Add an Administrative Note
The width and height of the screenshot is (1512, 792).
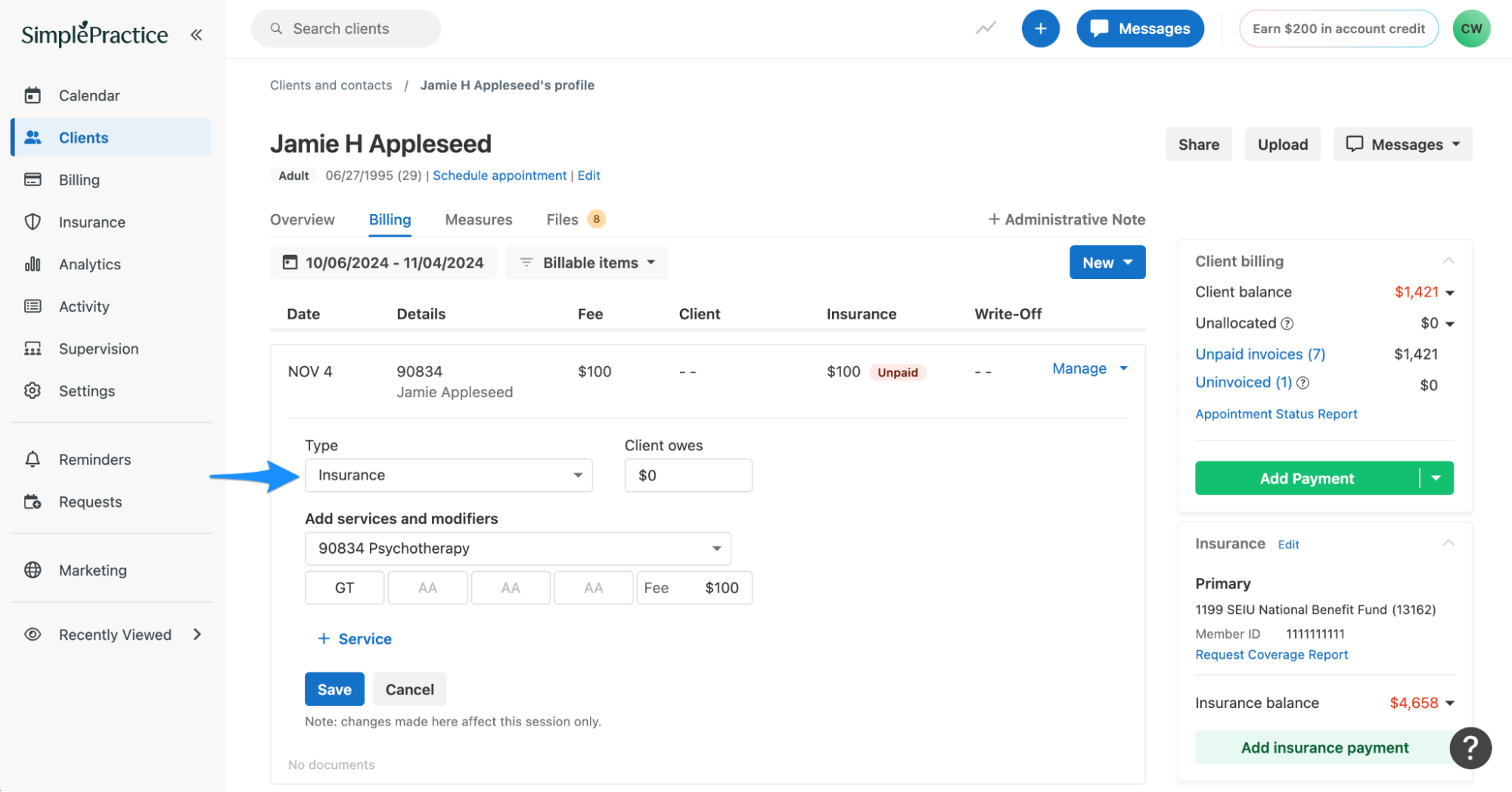coord(1066,219)
